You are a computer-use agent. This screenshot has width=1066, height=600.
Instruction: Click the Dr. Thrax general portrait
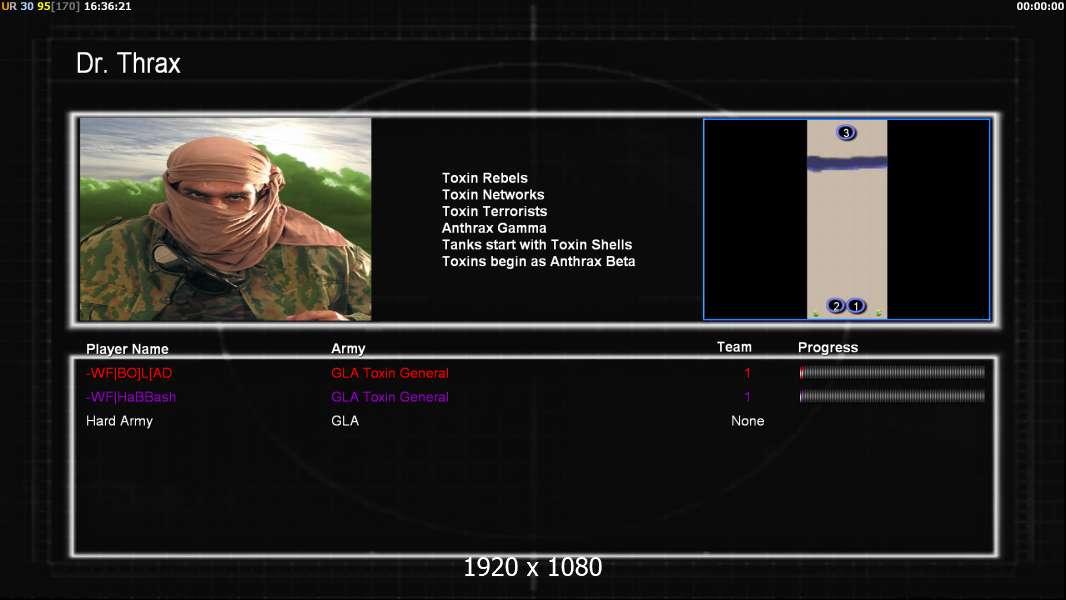225,219
